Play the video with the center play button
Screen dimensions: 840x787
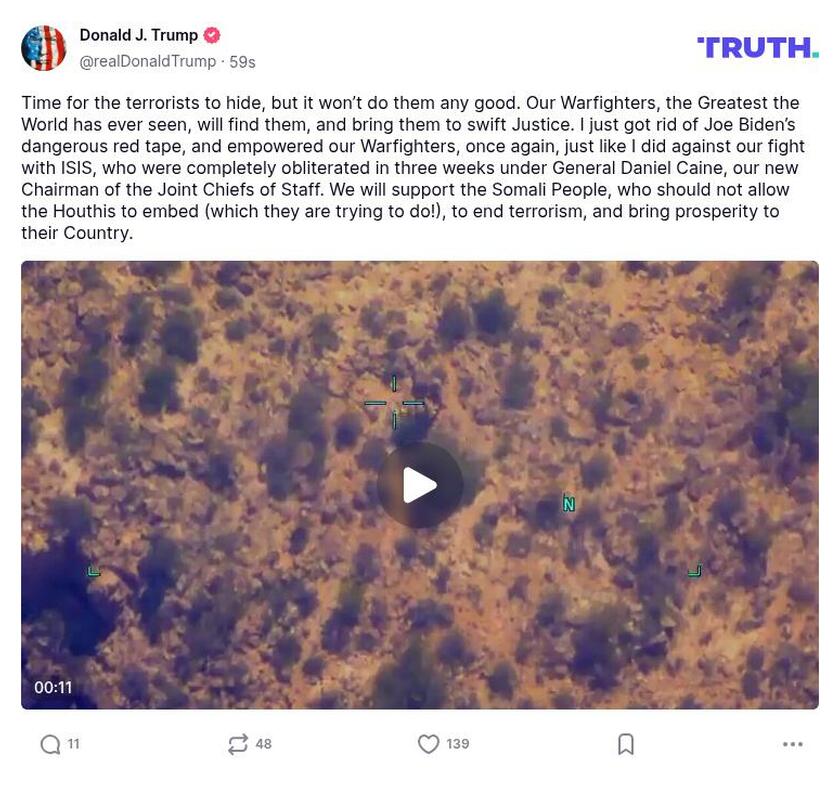[420, 485]
